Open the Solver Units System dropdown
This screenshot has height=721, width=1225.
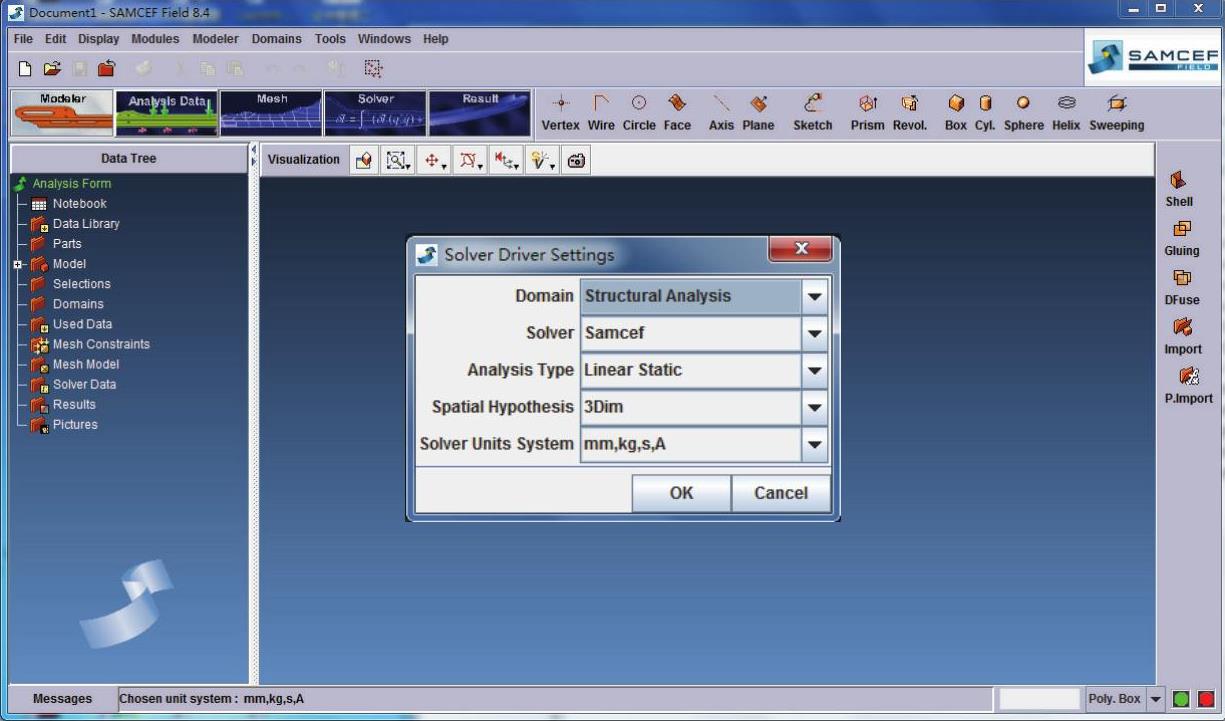[815, 445]
